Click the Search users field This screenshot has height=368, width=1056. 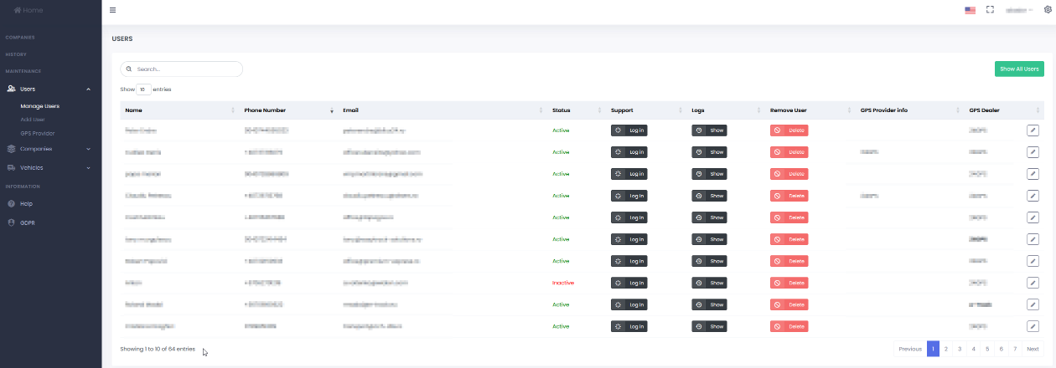coord(181,69)
